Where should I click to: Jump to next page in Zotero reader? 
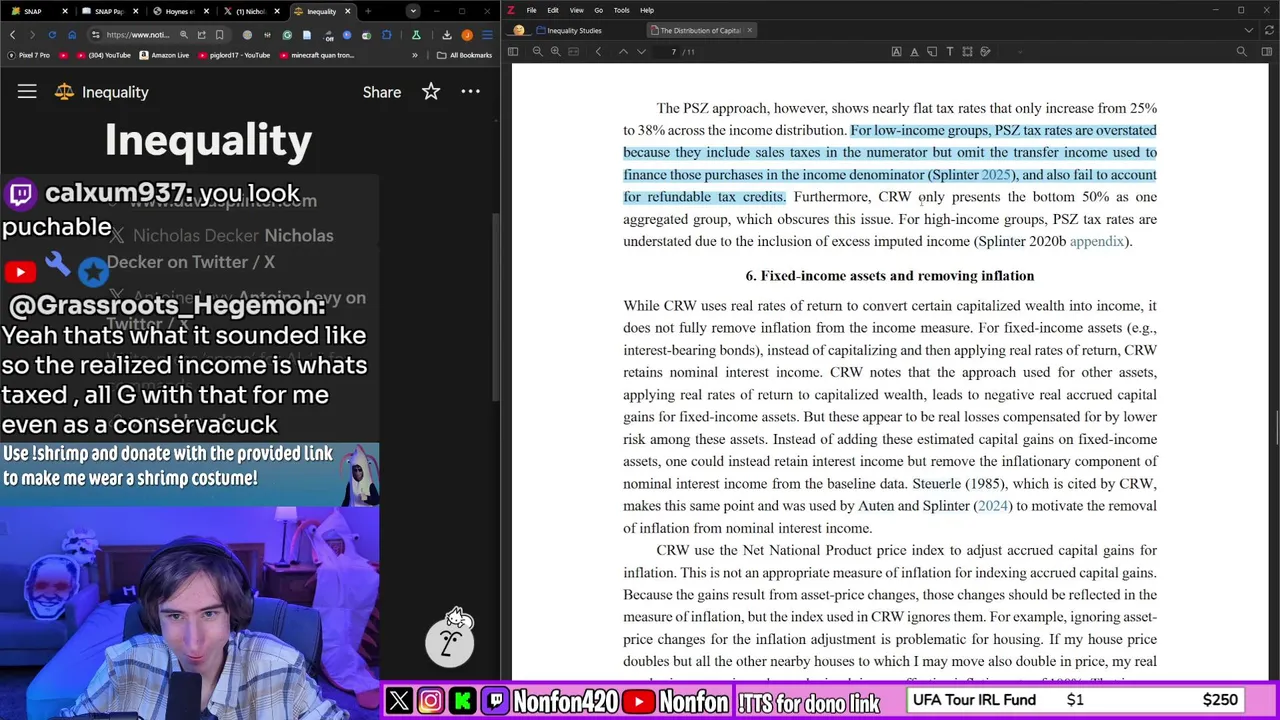coord(642,51)
